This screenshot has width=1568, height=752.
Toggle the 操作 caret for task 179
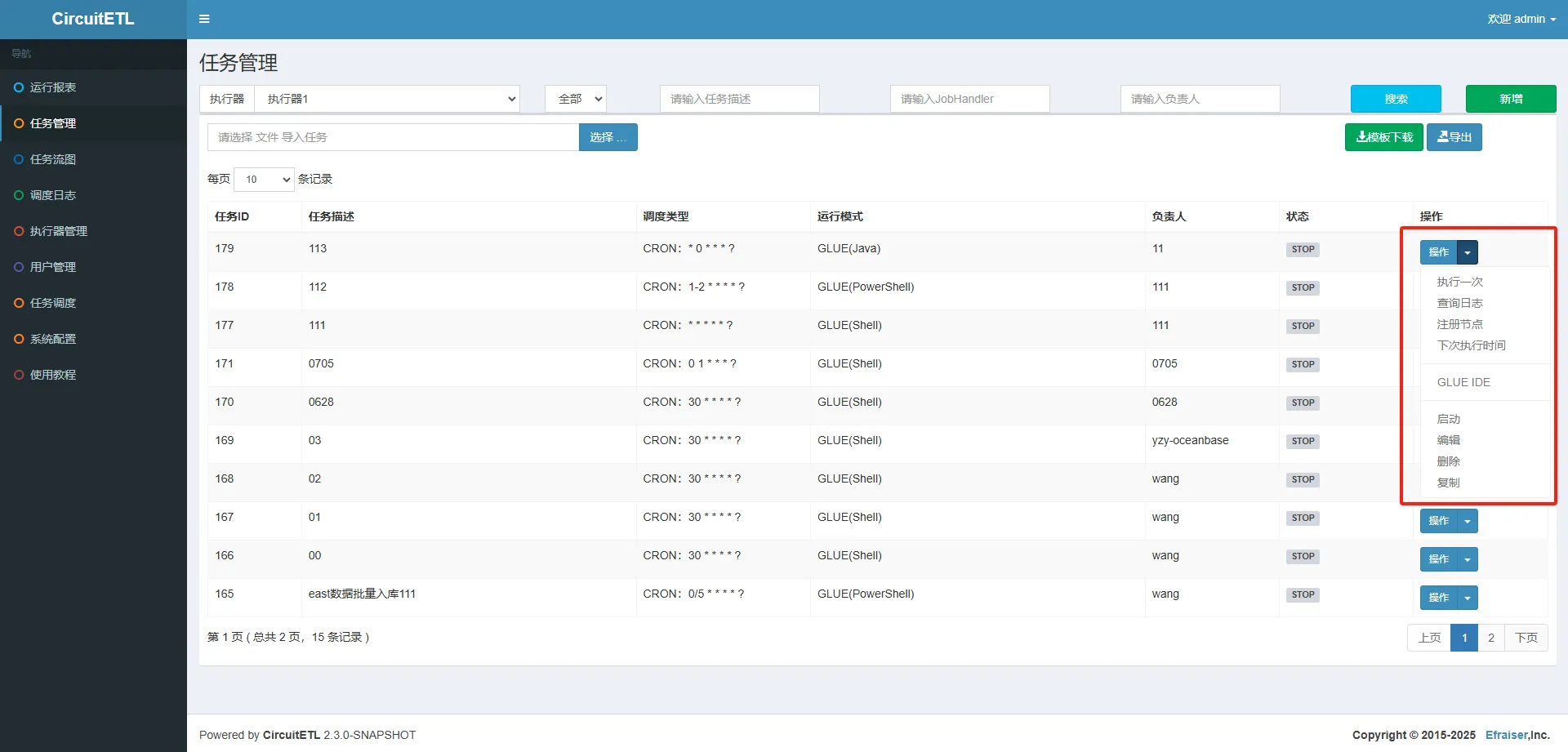click(1468, 252)
